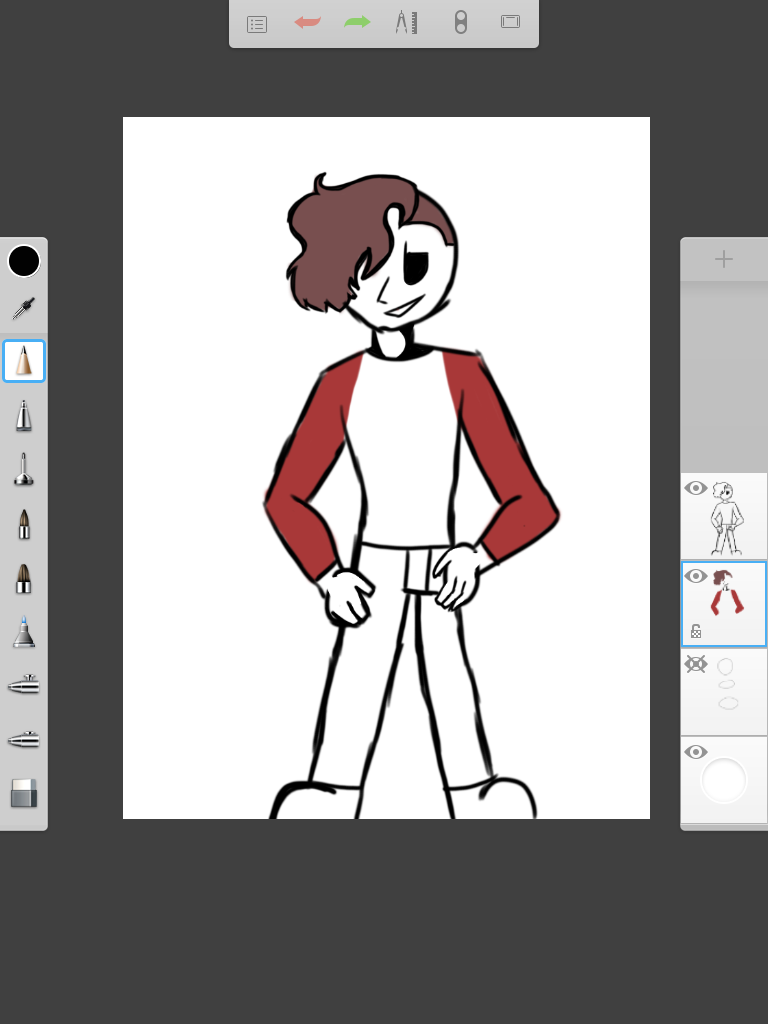Toggle visibility of the red color layer

click(x=696, y=576)
